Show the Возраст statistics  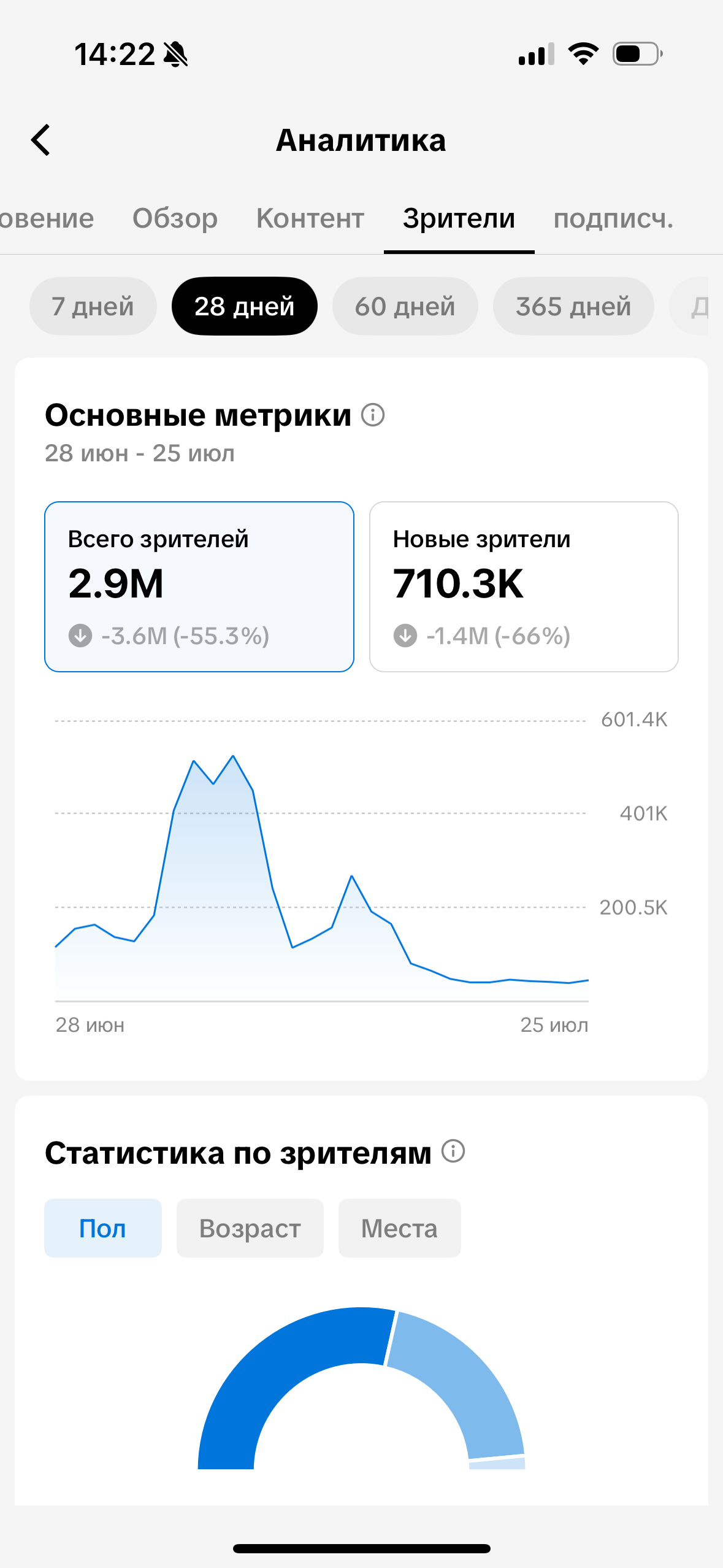click(x=250, y=1228)
